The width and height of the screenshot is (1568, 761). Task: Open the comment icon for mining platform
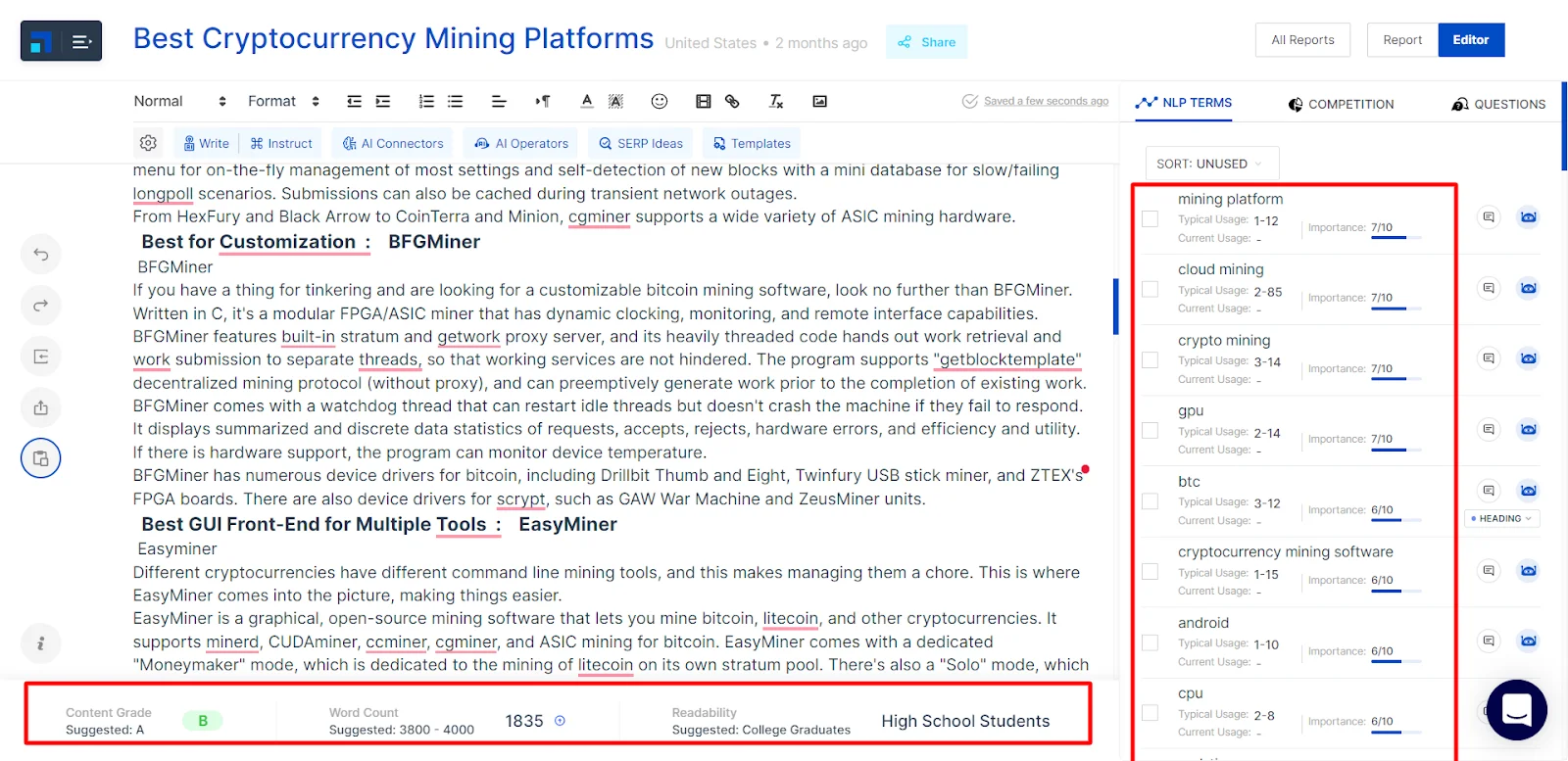point(1489,217)
